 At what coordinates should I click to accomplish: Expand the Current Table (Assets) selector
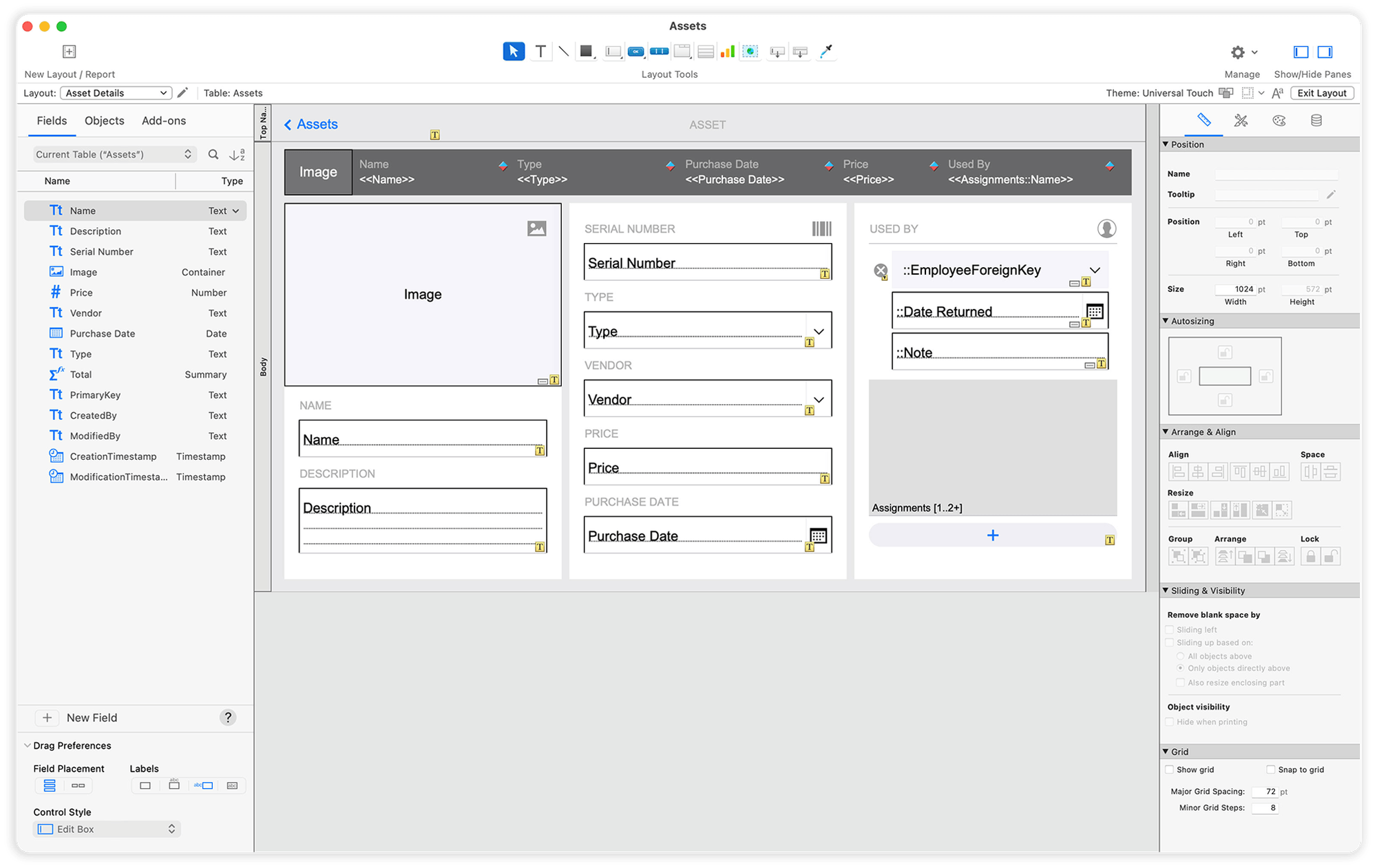coord(113,154)
